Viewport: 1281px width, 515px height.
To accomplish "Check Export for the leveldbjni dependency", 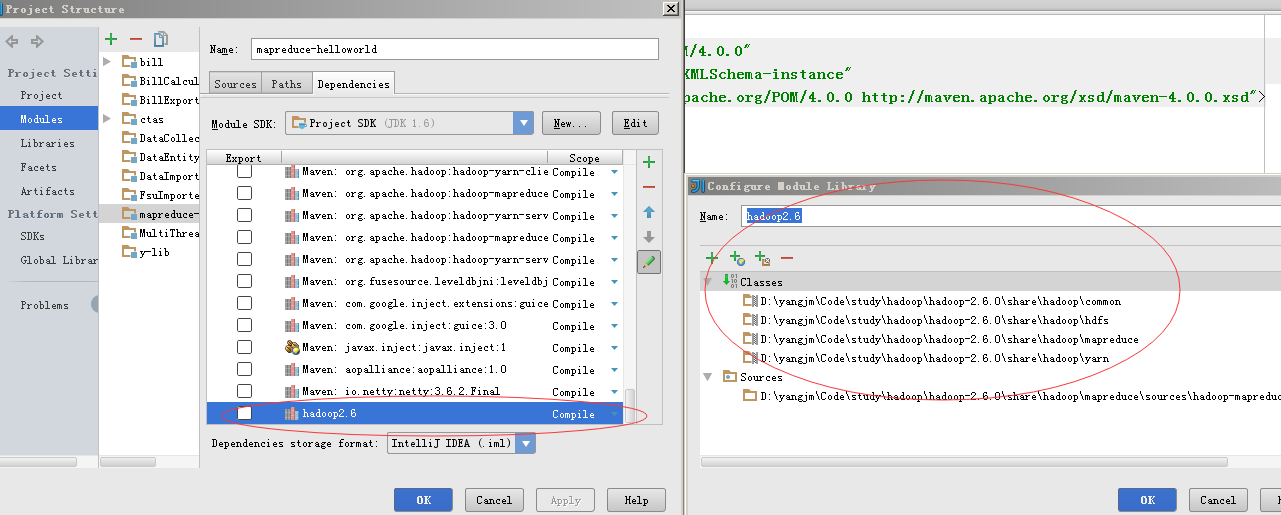I will tap(244, 282).
